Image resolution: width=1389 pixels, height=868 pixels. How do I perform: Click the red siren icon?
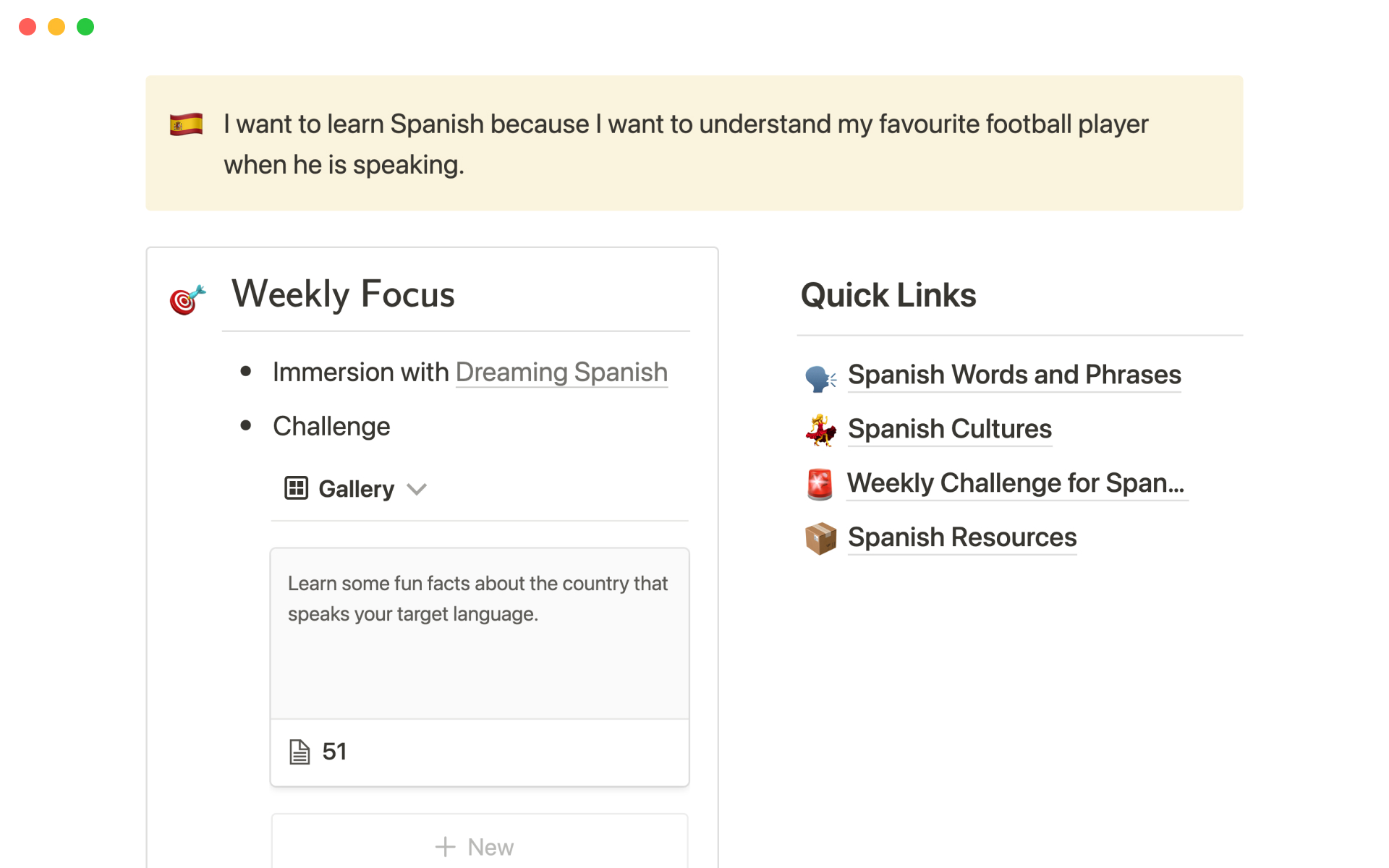(820, 484)
